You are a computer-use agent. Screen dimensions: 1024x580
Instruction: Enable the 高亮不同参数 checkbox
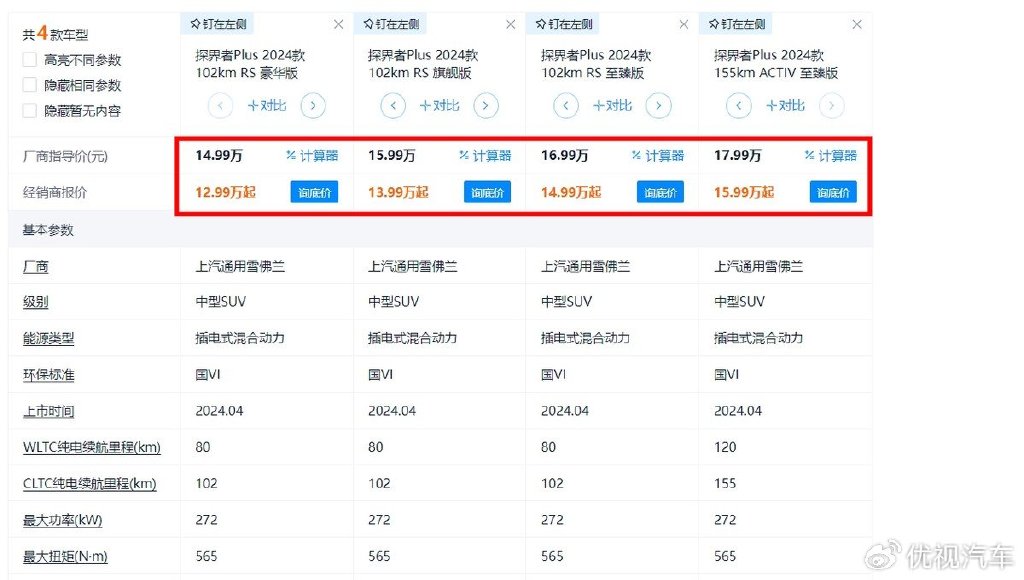(x=29, y=60)
